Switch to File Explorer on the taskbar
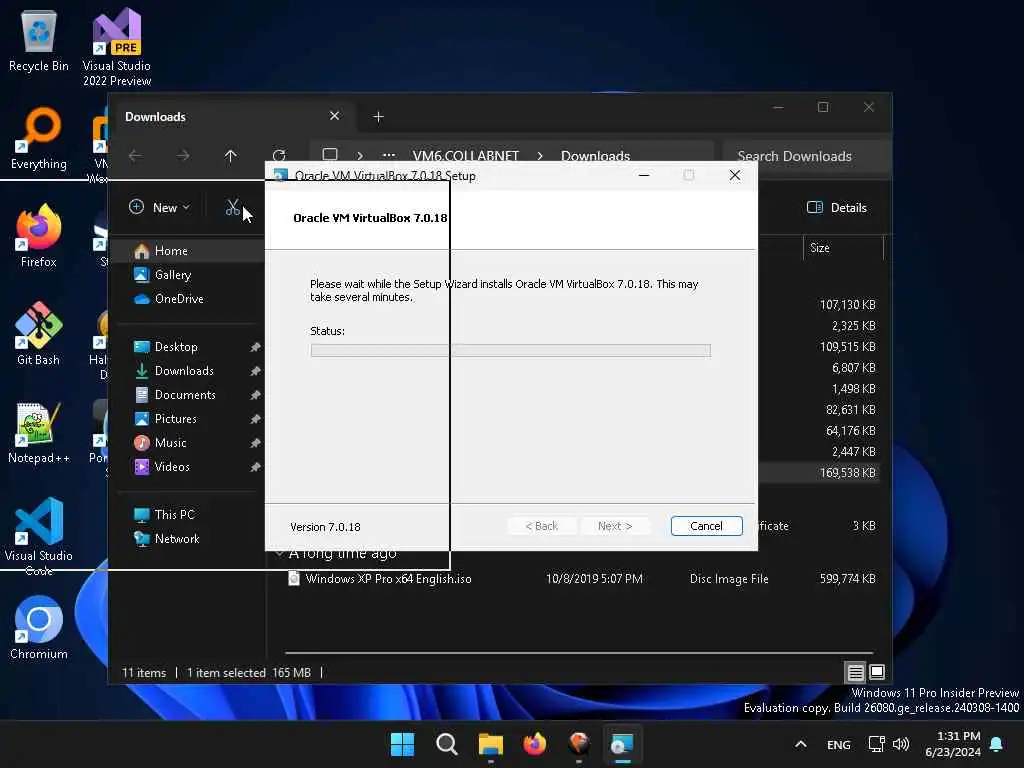This screenshot has height=768, width=1024. coord(490,744)
